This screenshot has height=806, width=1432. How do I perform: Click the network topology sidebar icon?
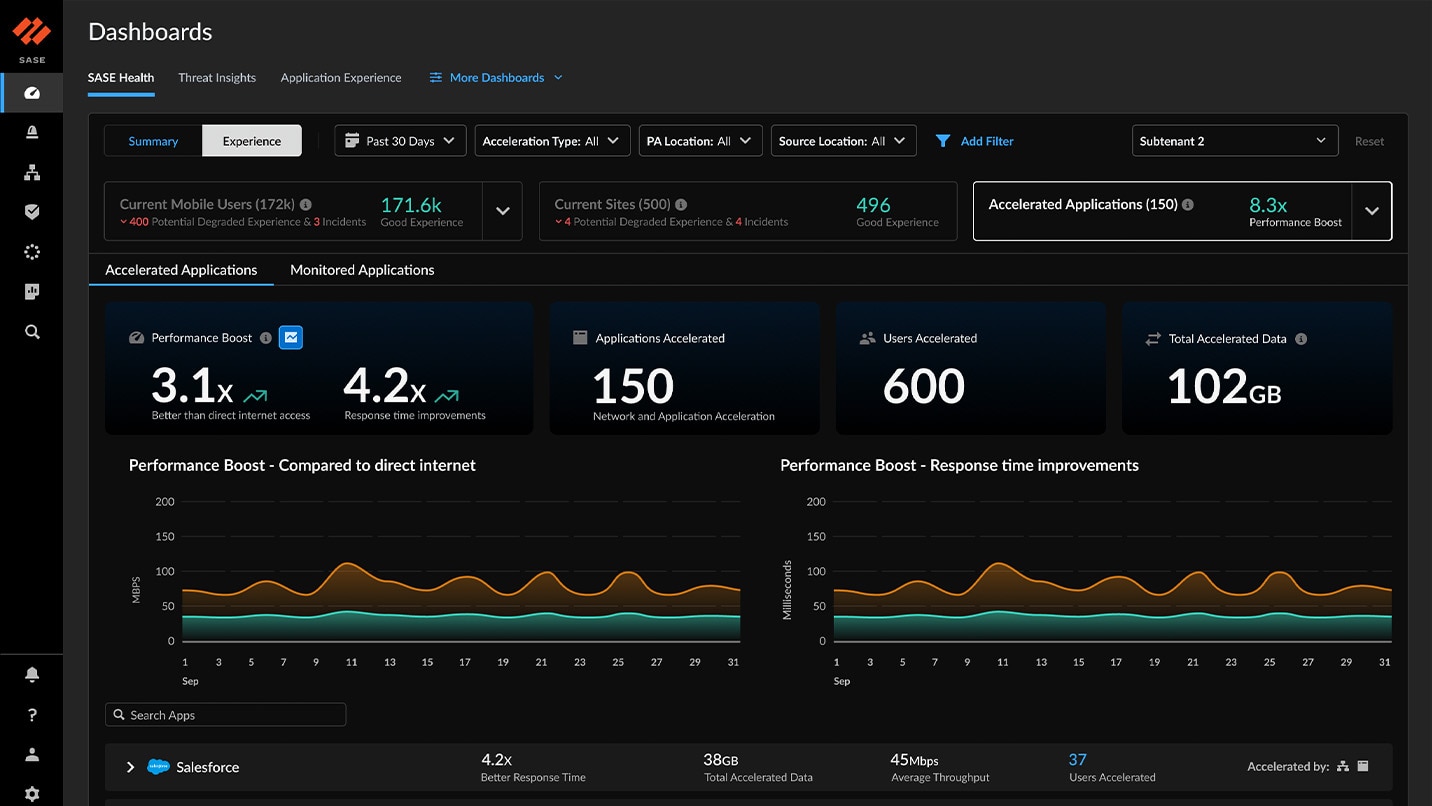click(32, 172)
